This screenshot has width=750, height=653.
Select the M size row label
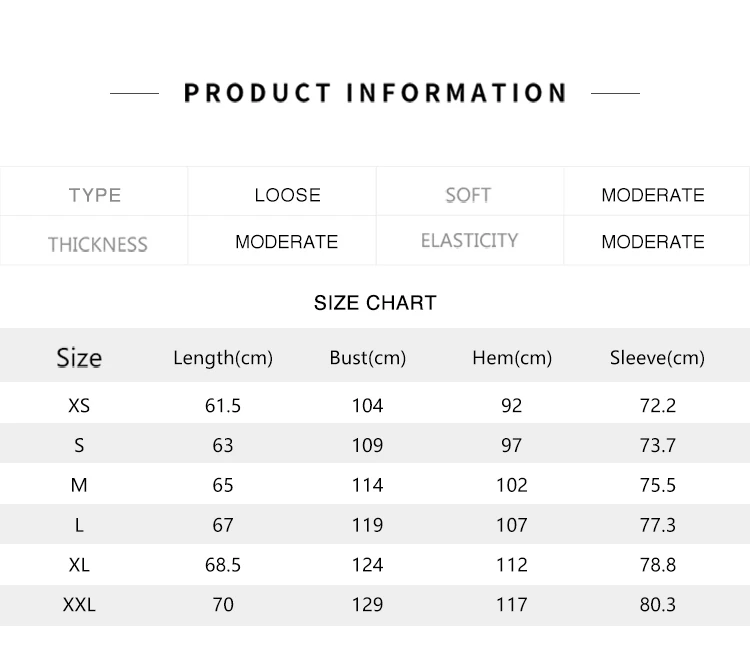[x=79, y=485]
